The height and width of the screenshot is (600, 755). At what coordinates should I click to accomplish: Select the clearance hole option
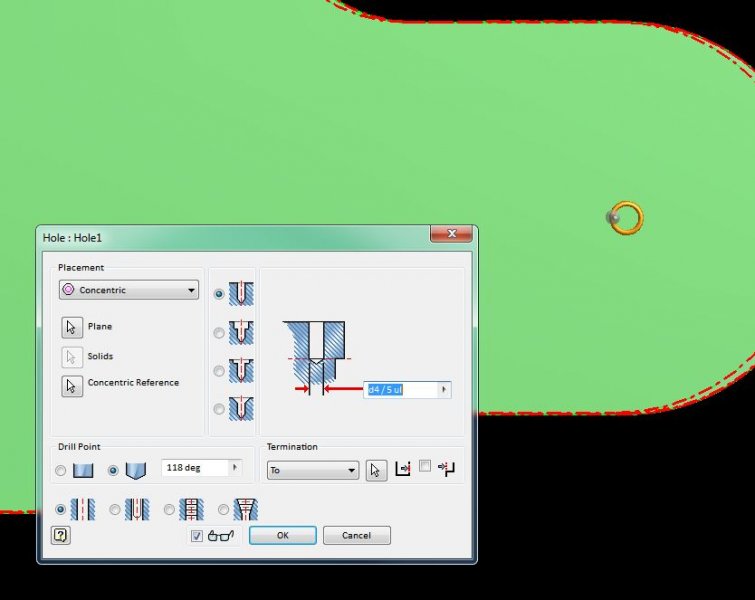click(x=115, y=509)
